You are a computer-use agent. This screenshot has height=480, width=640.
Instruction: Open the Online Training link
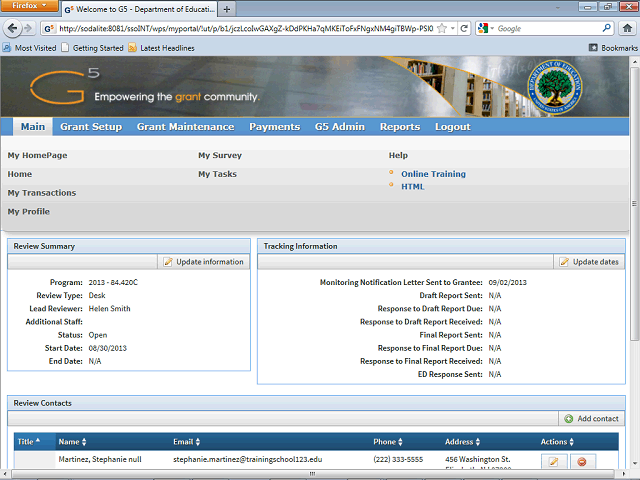pos(433,174)
